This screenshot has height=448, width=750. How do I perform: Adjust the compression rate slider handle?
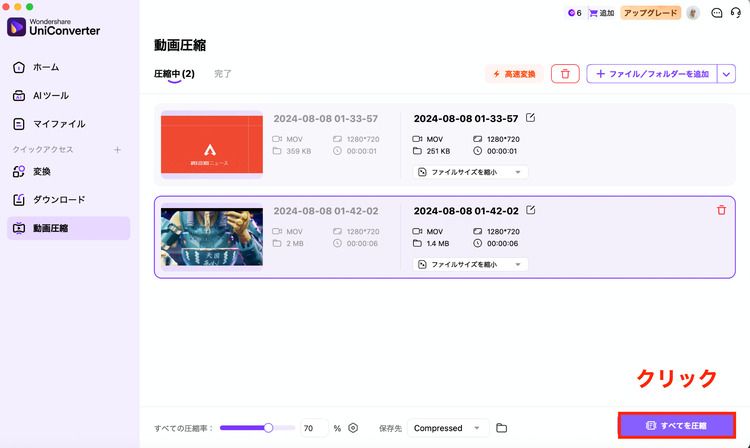(268, 428)
